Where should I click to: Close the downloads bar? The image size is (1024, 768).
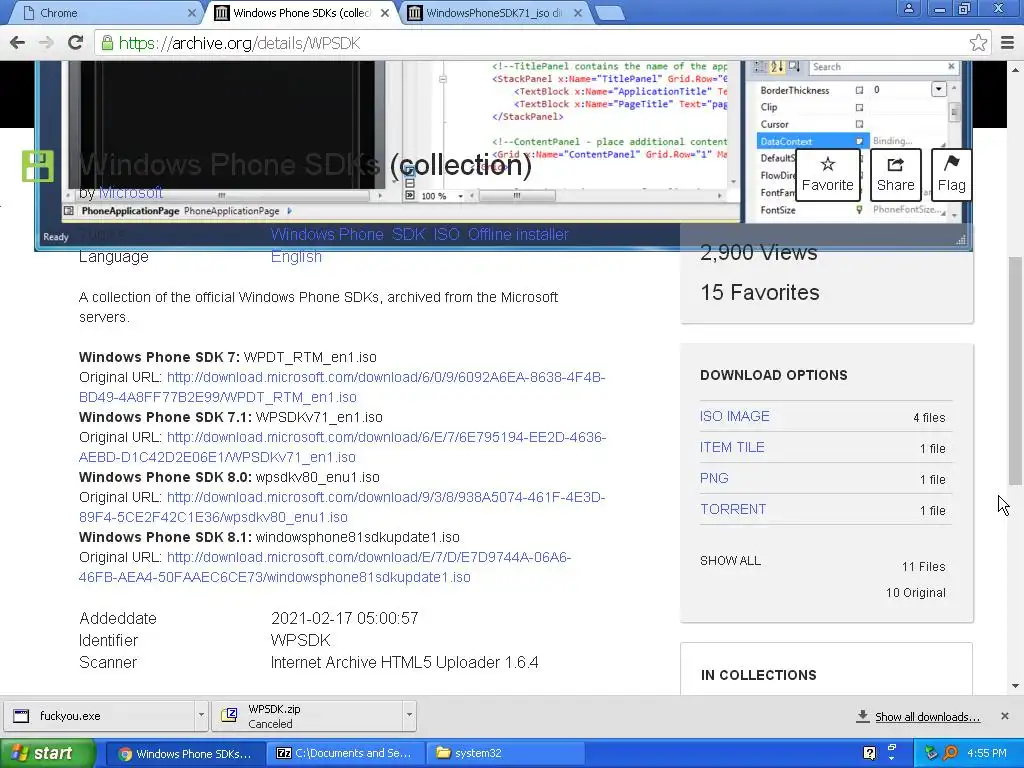pos(1004,716)
